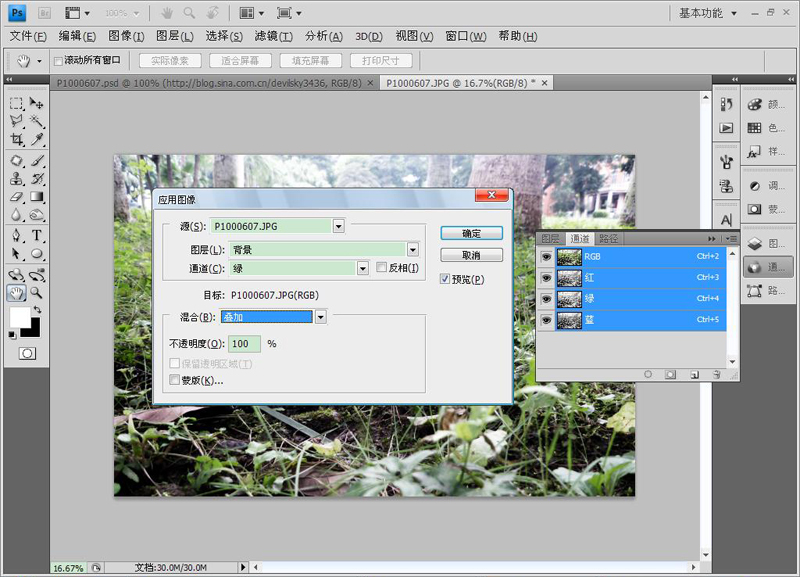Viewport: 800px width, 577px height.
Task: Hide the Blue (蓝) channel eye
Action: click(546, 320)
